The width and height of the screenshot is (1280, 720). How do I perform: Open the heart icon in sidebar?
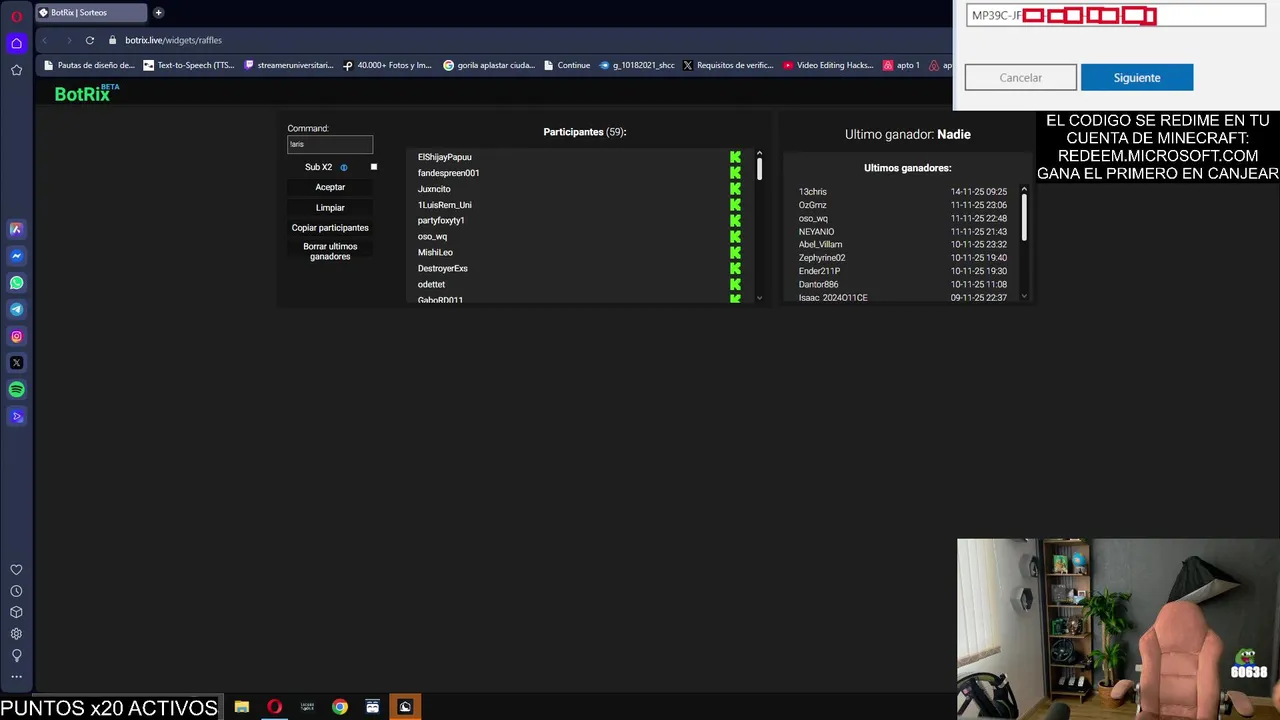point(16,570)
